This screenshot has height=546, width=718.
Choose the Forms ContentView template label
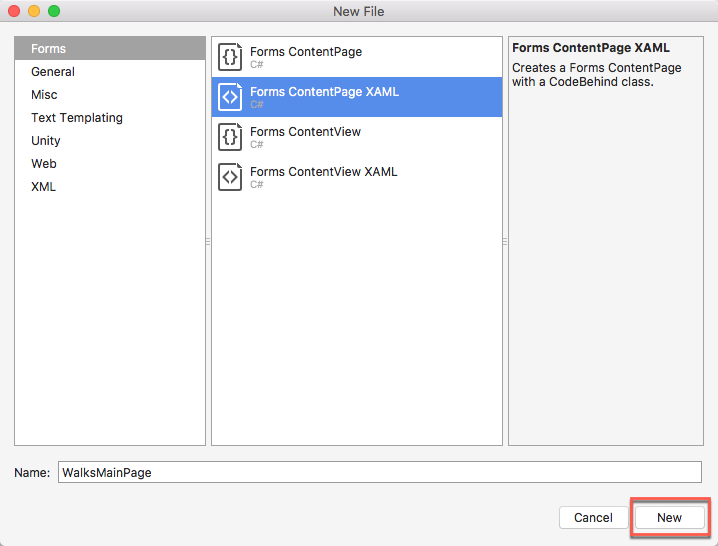click(x=305, y=132)
